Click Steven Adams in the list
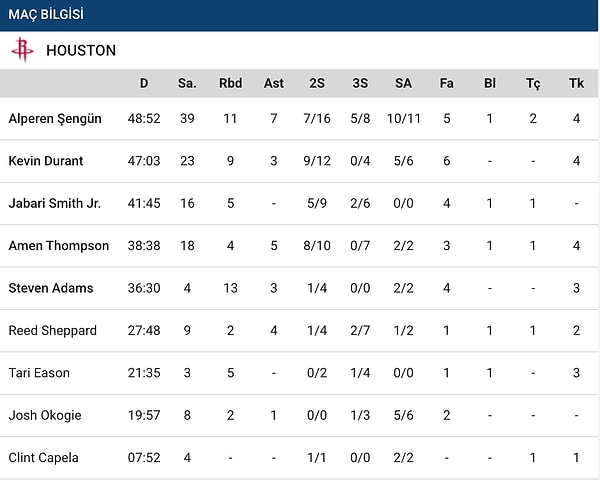The image size is (600, 480). (x=51, y=288)
